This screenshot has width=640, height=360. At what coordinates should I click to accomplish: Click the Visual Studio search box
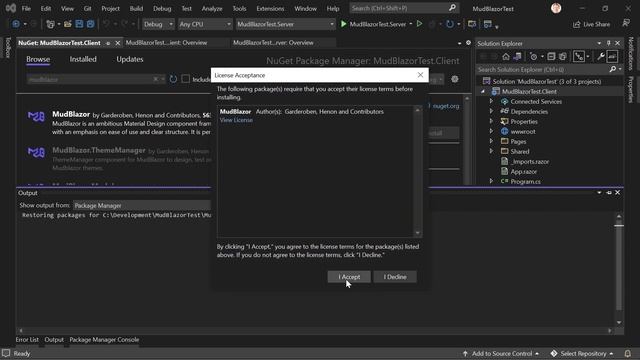click(x=404, y=8)
